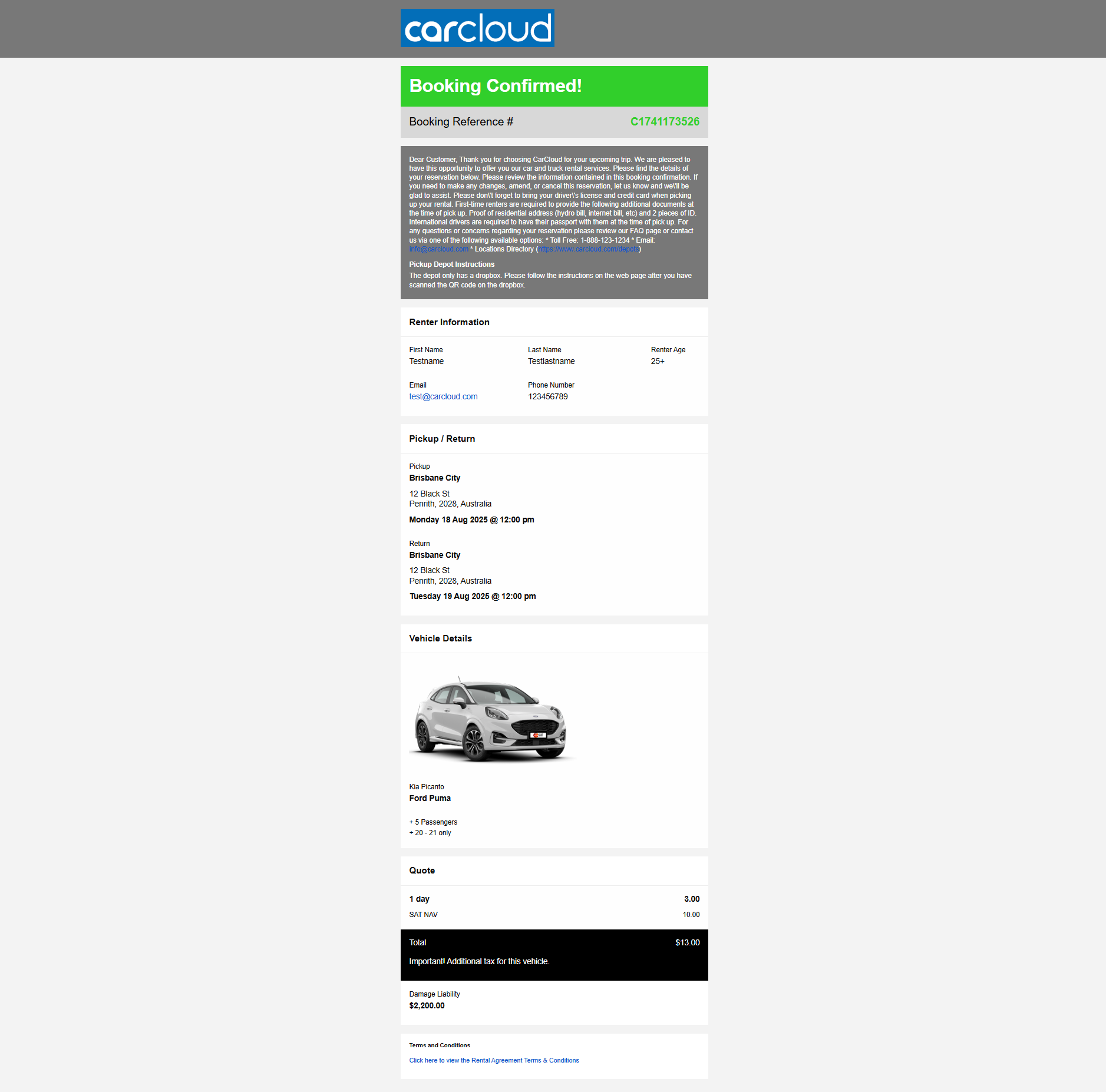This screenshot has width=1106, height=1092.
Task: Click the Renter Age label
Action: (x=668, y=350)
